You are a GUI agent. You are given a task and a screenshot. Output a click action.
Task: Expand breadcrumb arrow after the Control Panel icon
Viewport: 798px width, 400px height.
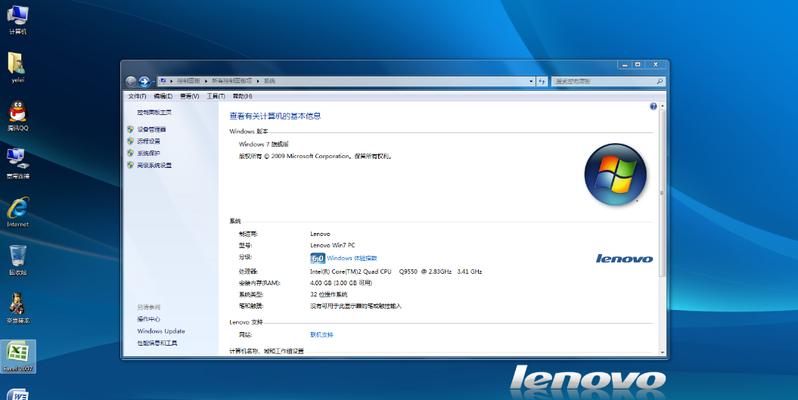coord(172,81)
